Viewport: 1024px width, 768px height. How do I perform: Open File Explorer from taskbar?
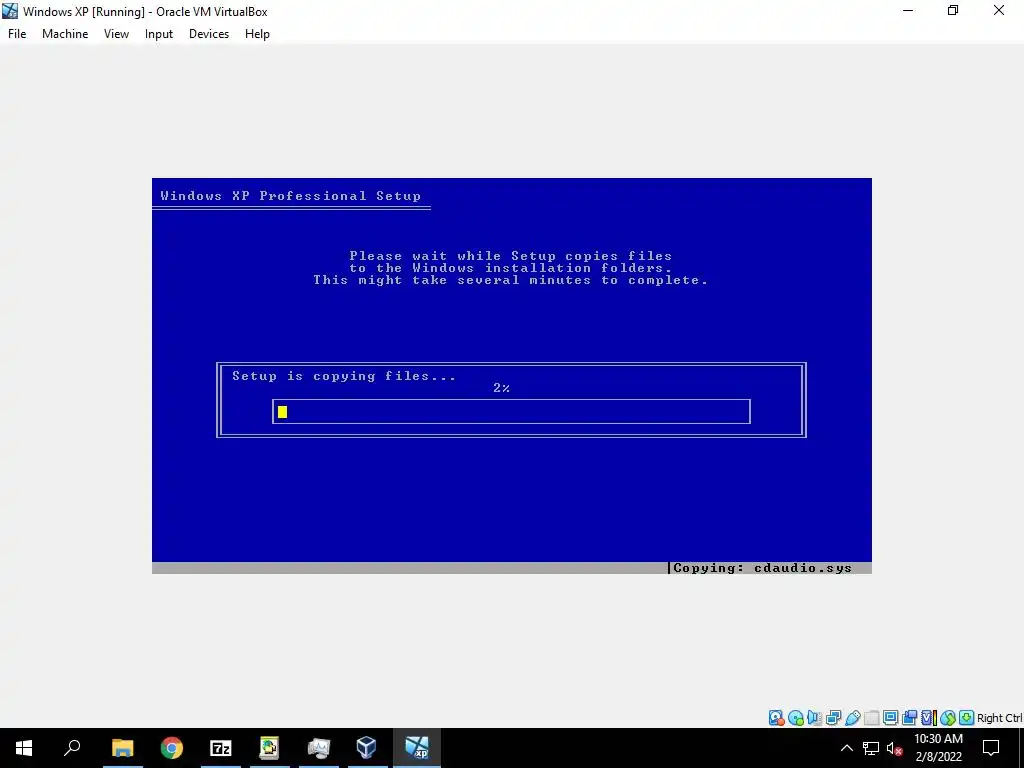tap(122, 748)
